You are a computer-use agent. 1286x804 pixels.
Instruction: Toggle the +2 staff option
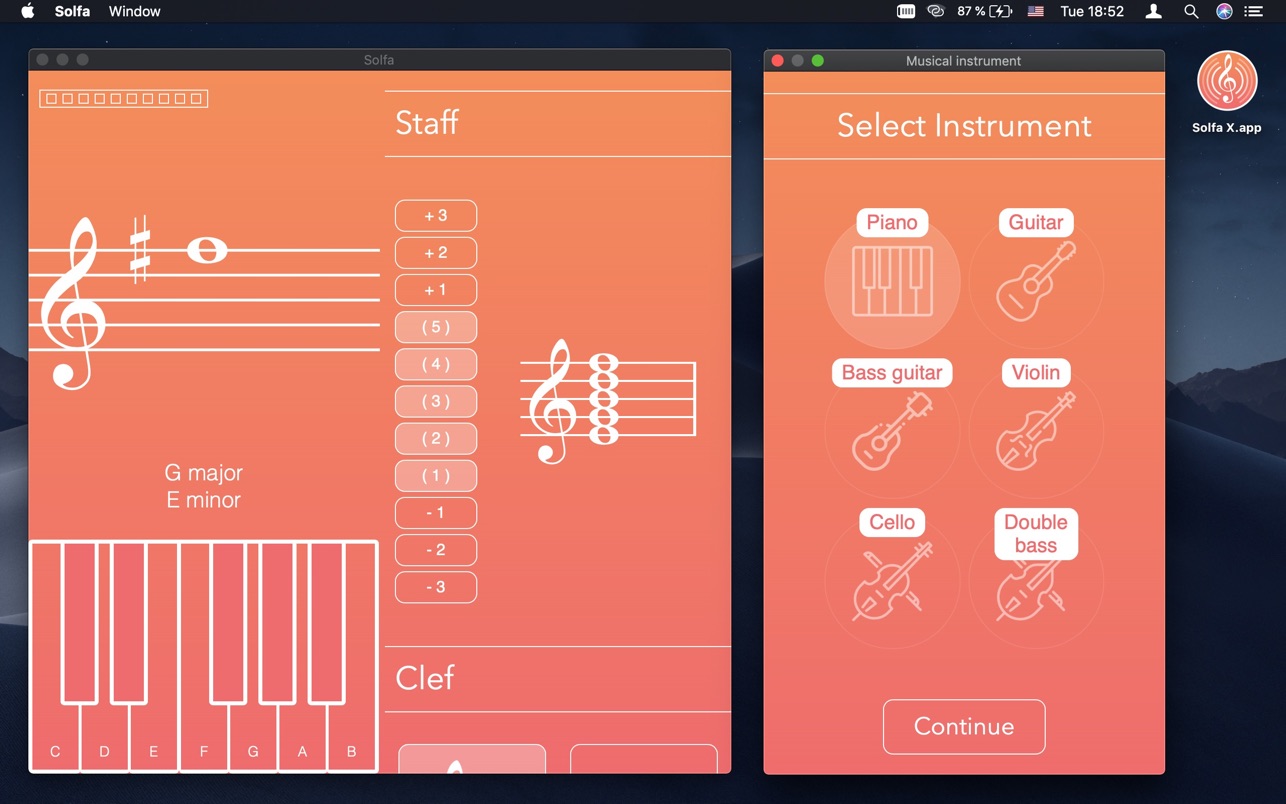pyautogui.click(x=436, y=253)
